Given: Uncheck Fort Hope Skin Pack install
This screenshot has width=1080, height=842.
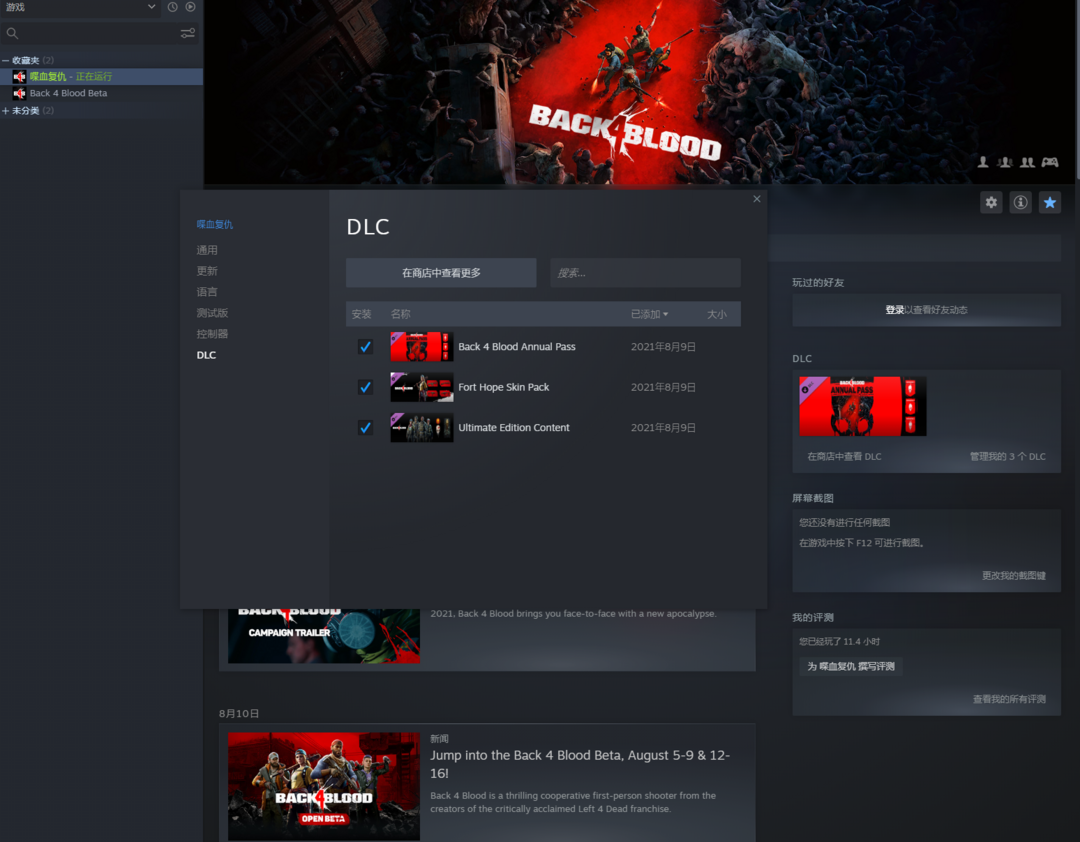Looking at the screenshot, I should (365, 387).
